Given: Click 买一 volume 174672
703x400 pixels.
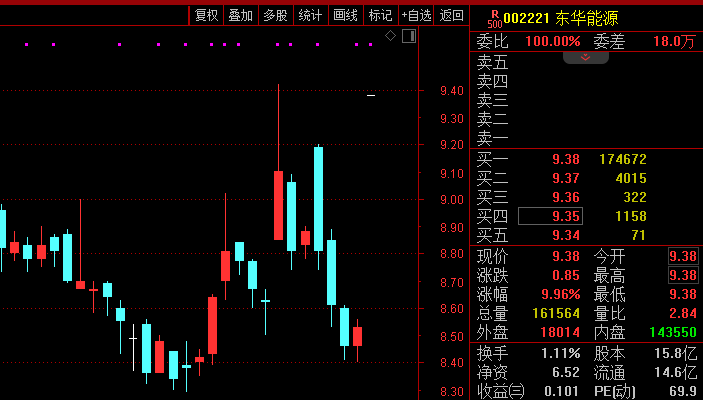Looking at the screenshot, I should pyautogui.click(x=623, y=159).
